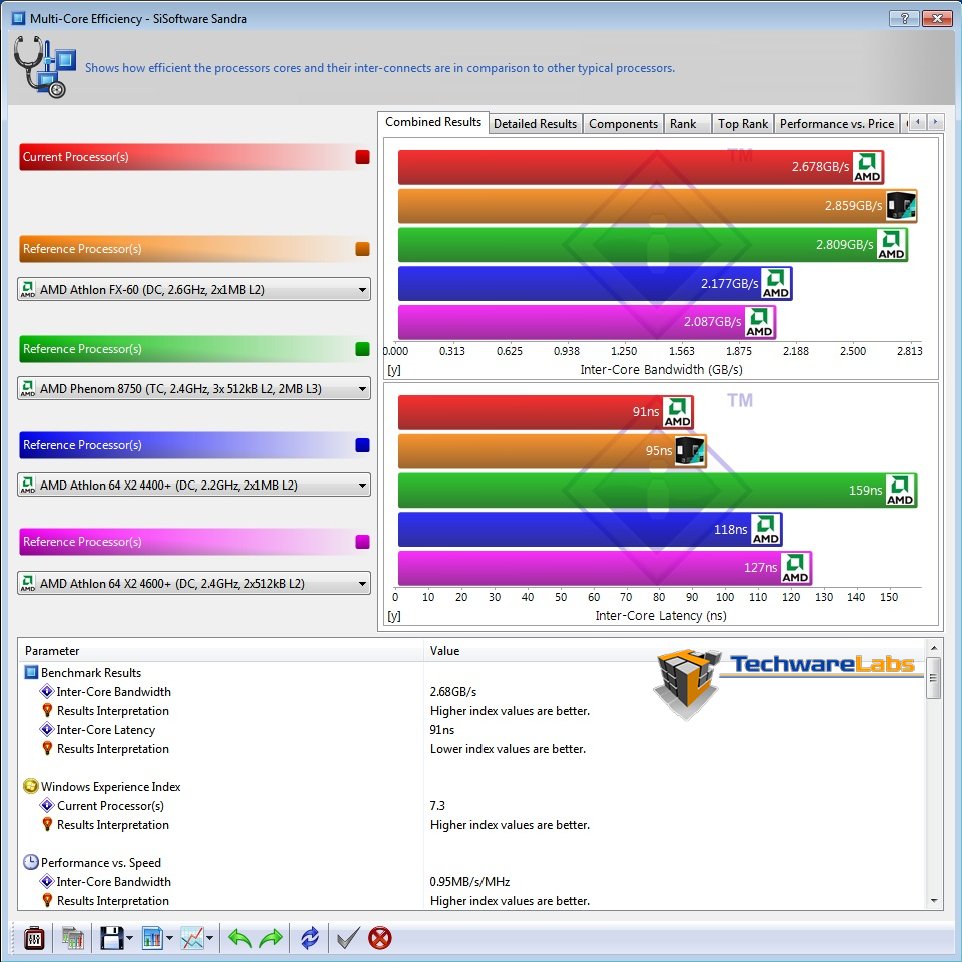Cancel with the red X circle icon
Screen dimensions: 962x962
pyautogui.click(x=380, y=938)
